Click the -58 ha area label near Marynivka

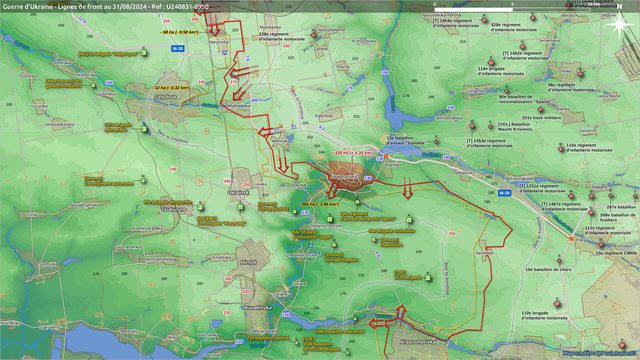coord(179,32)
